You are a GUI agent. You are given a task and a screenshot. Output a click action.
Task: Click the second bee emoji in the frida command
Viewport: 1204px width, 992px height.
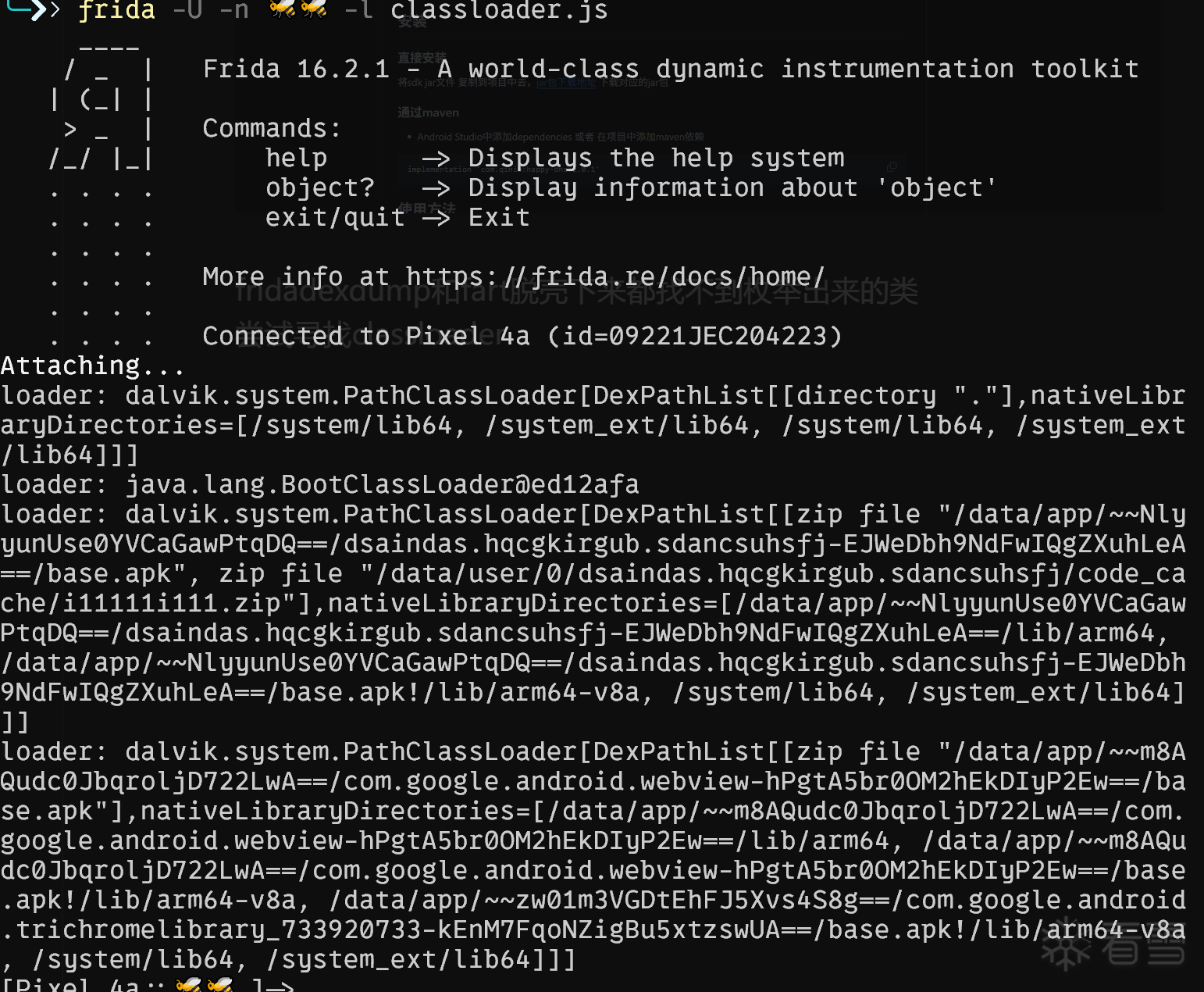click(313, 9)
